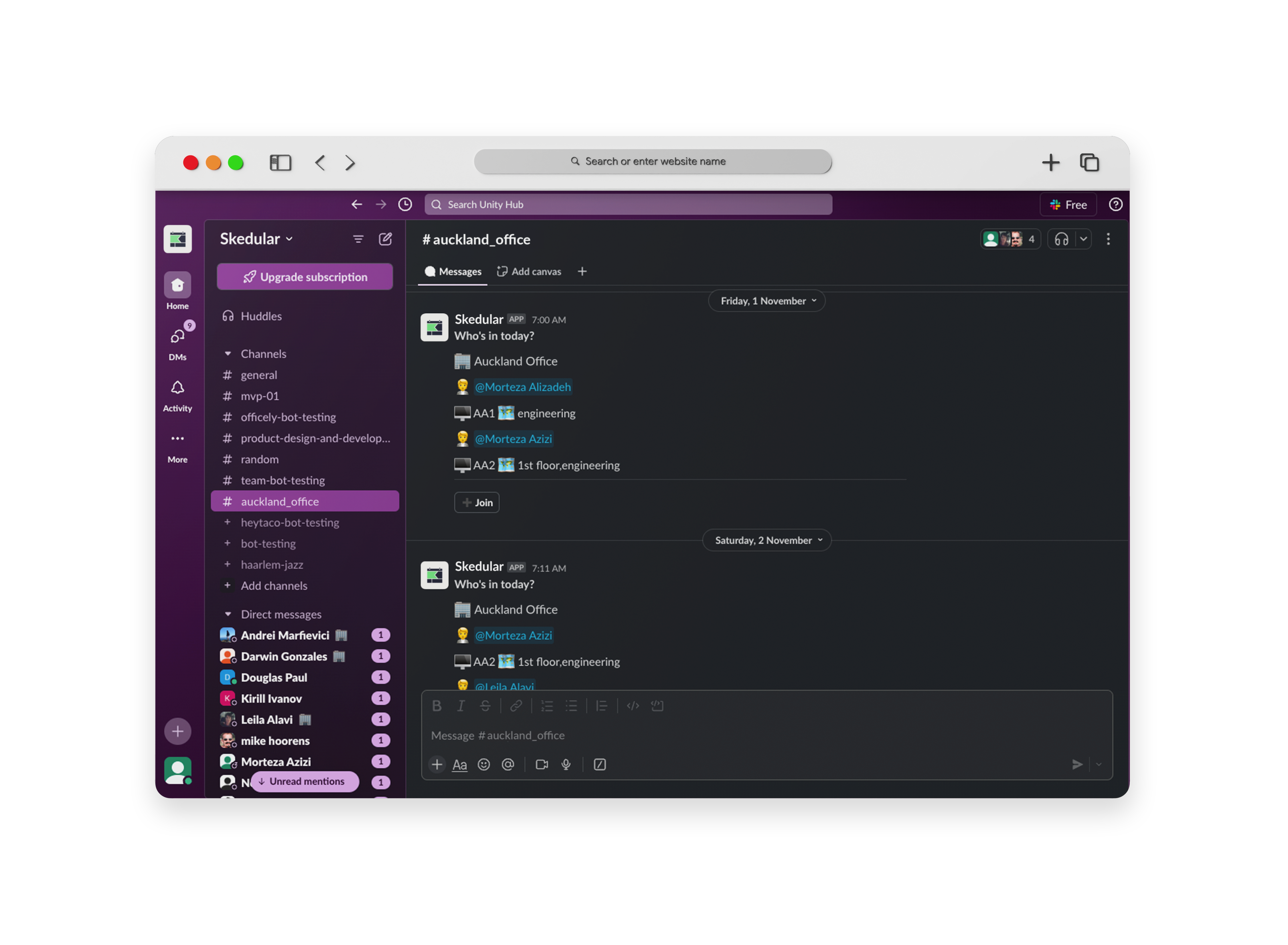Open the history clock icon

tap(405, 204)
